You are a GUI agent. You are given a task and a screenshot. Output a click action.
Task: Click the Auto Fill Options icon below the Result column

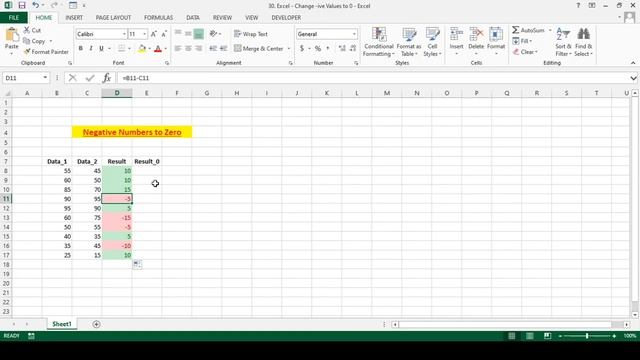tap(138, 264)
